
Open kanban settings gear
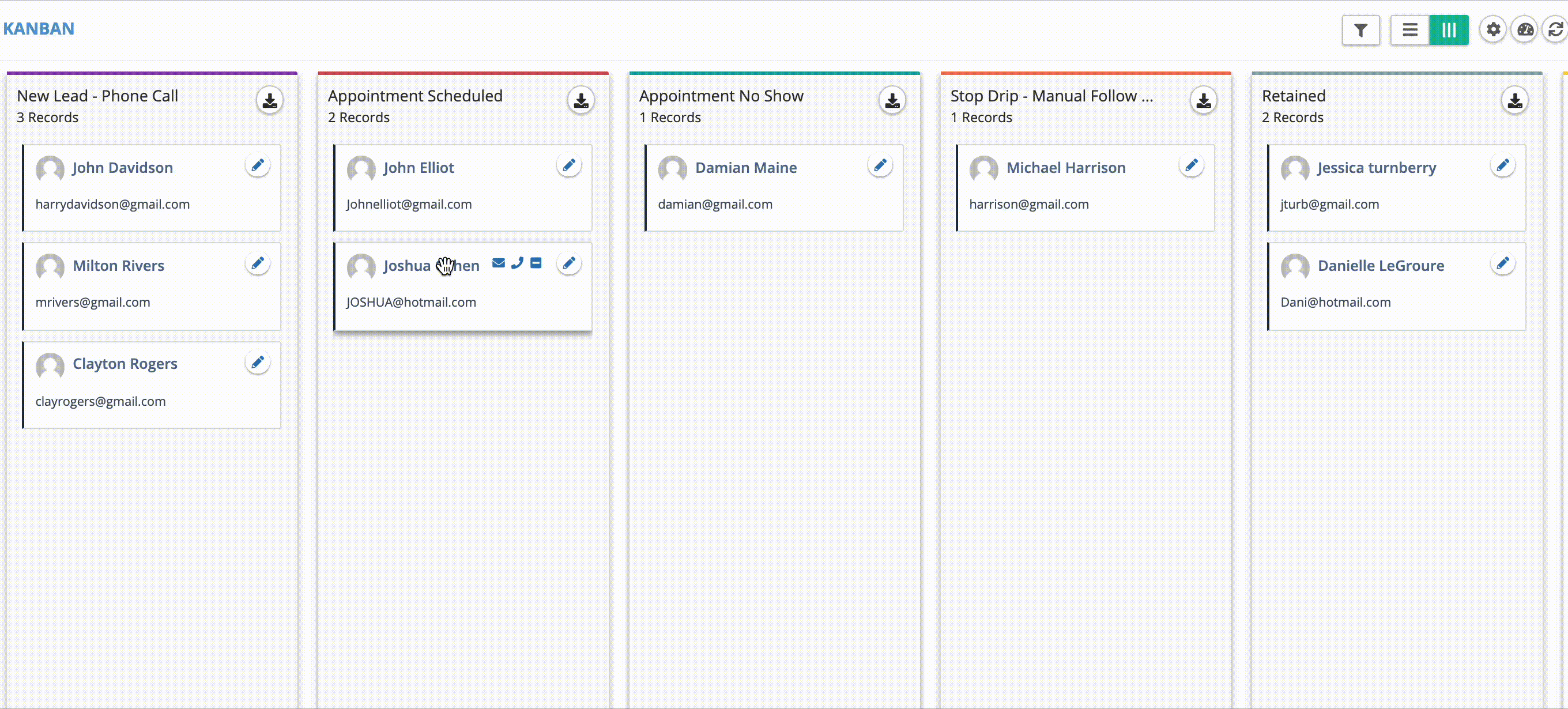[x=1493, y=29]
